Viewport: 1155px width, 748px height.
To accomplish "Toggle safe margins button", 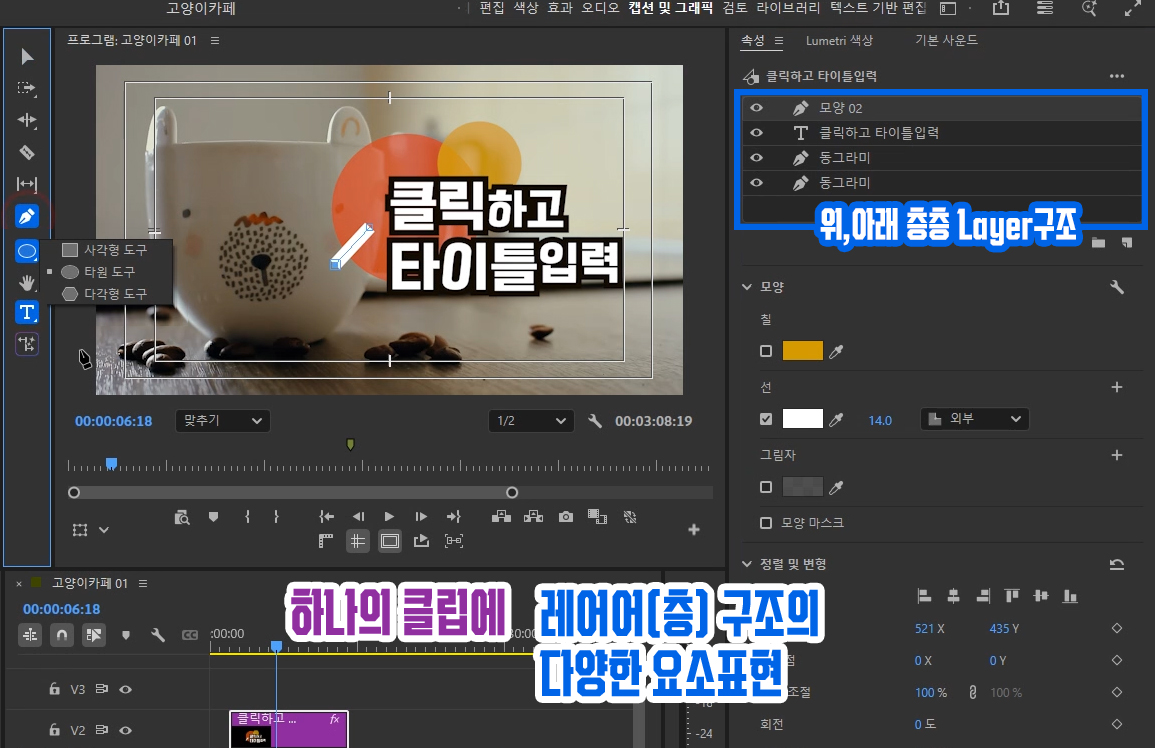I will [390, 542].
